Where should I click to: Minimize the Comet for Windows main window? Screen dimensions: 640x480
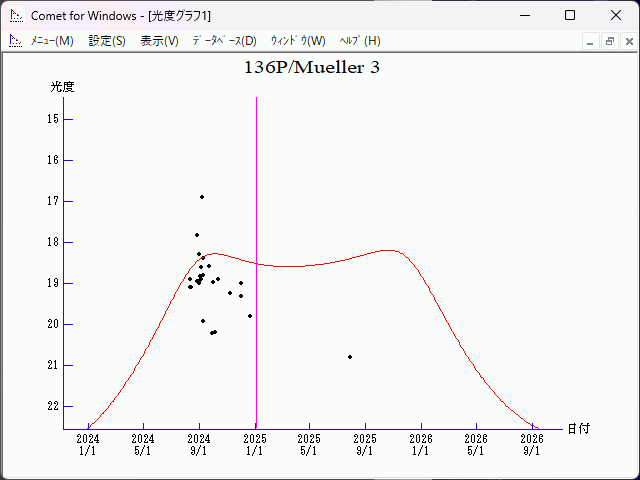[524, 15]
